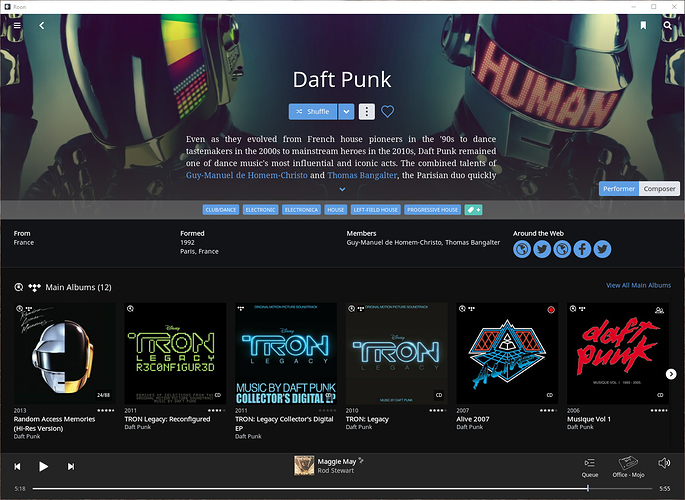Open the Facebook link icon
Image resolution: width=685 pixels, height=500 pixels.
pos(582,249)
